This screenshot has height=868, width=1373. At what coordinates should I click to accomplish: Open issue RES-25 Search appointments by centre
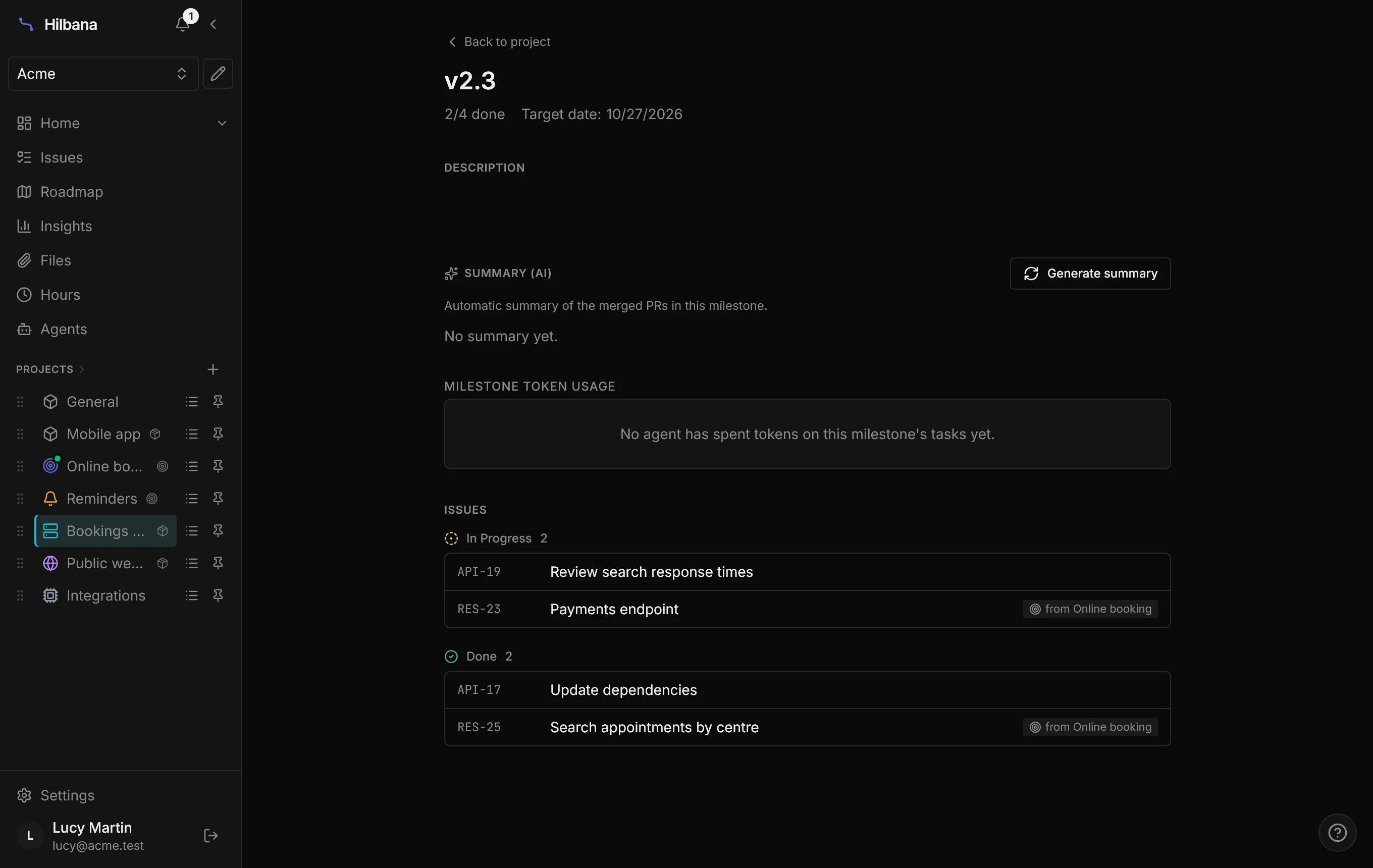pyautogui.click(x=807, y=727)
